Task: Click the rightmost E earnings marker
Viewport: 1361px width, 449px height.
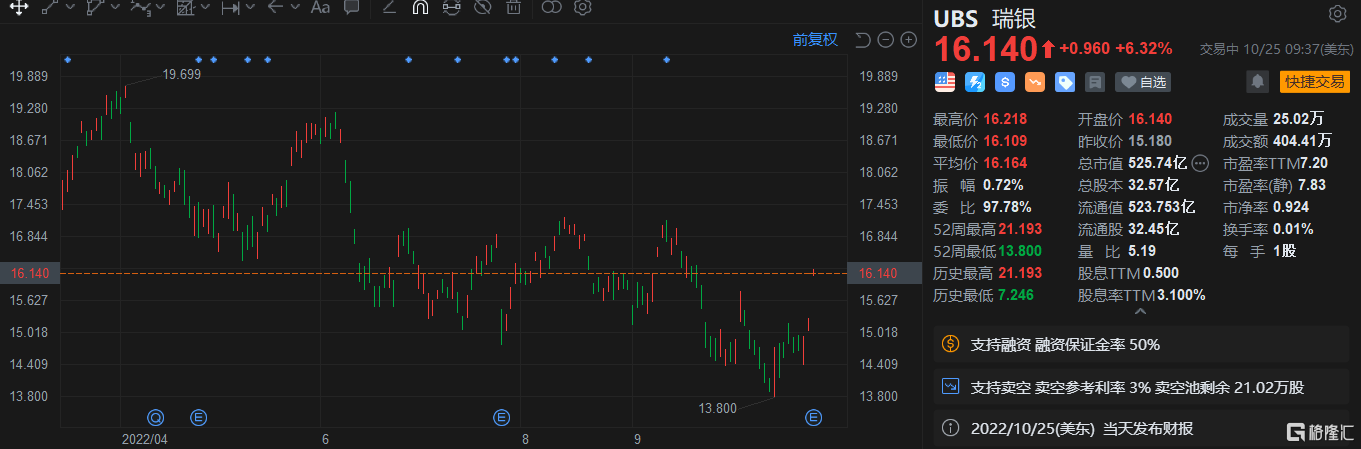Action: pyautogui.click(x=814, y=416)
